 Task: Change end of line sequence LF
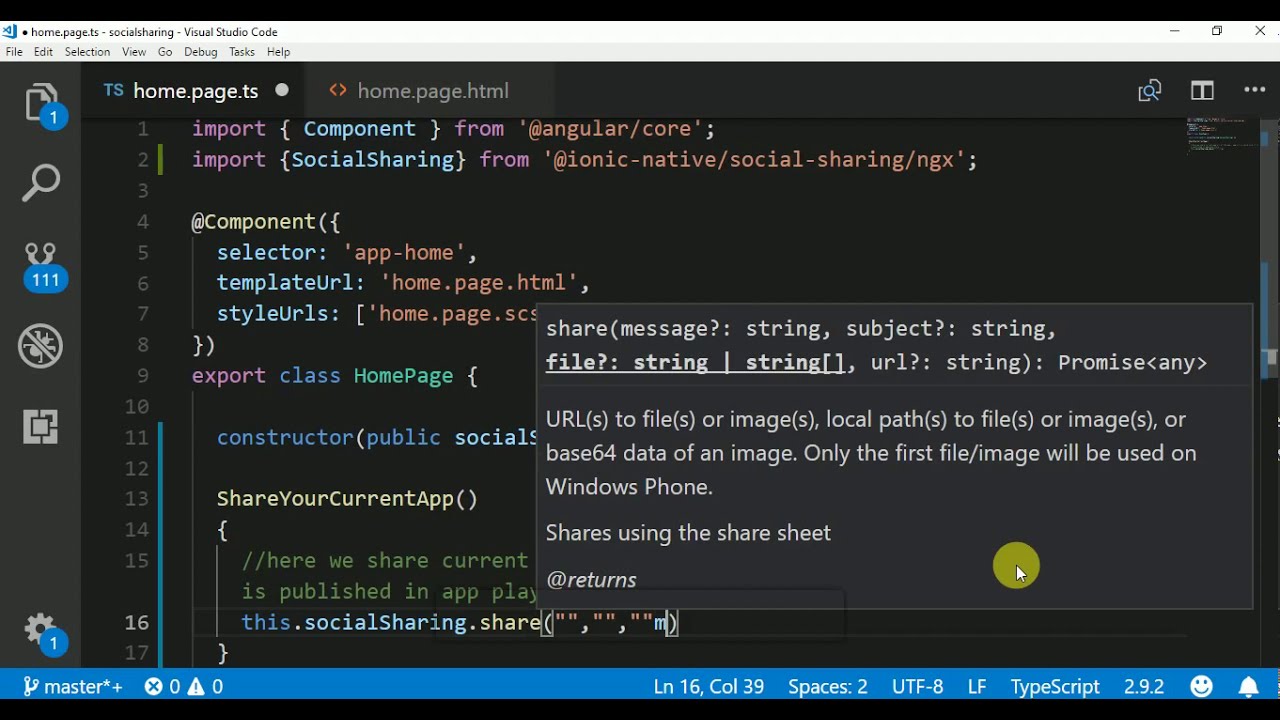click(977, 686)
